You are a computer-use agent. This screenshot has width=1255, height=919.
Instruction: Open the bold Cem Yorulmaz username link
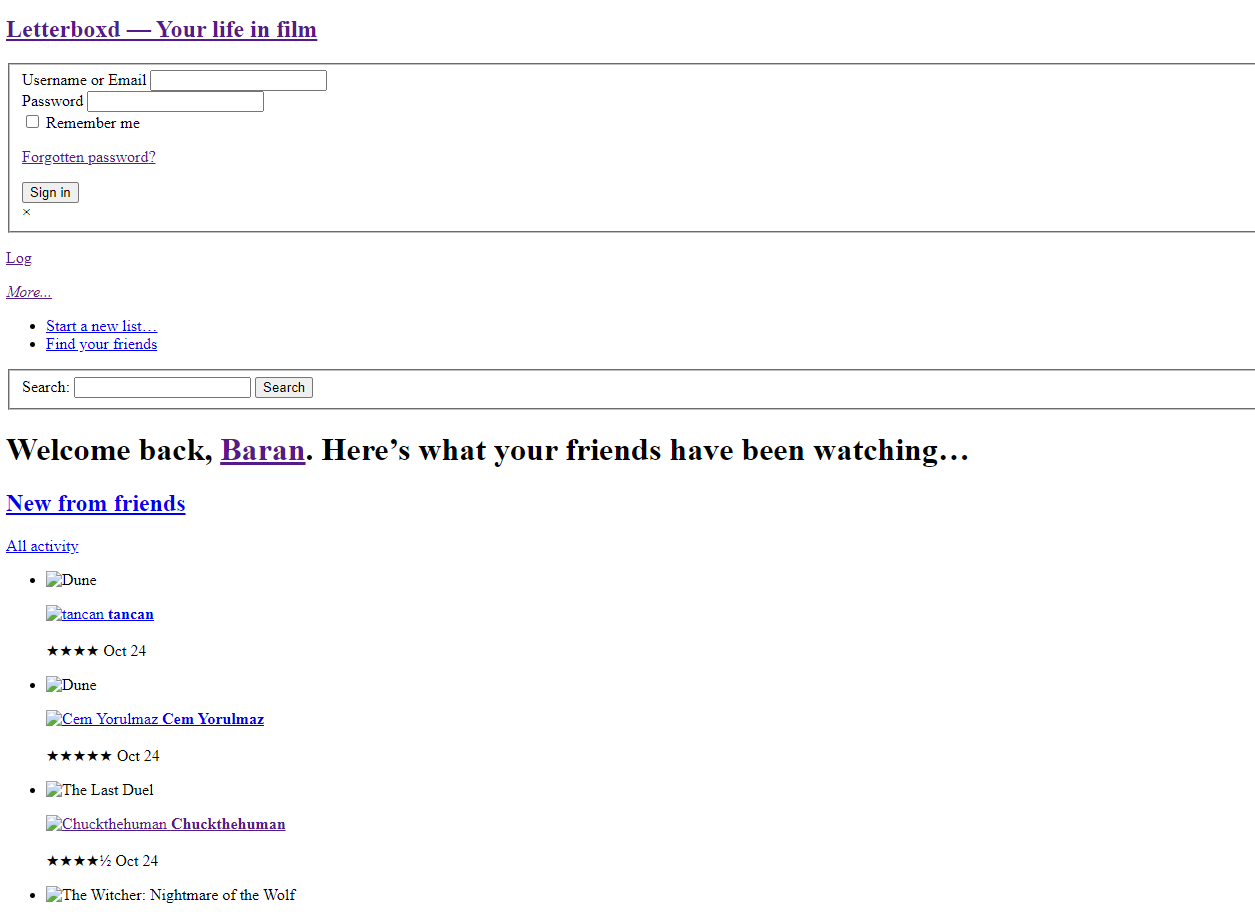[213, 719]
